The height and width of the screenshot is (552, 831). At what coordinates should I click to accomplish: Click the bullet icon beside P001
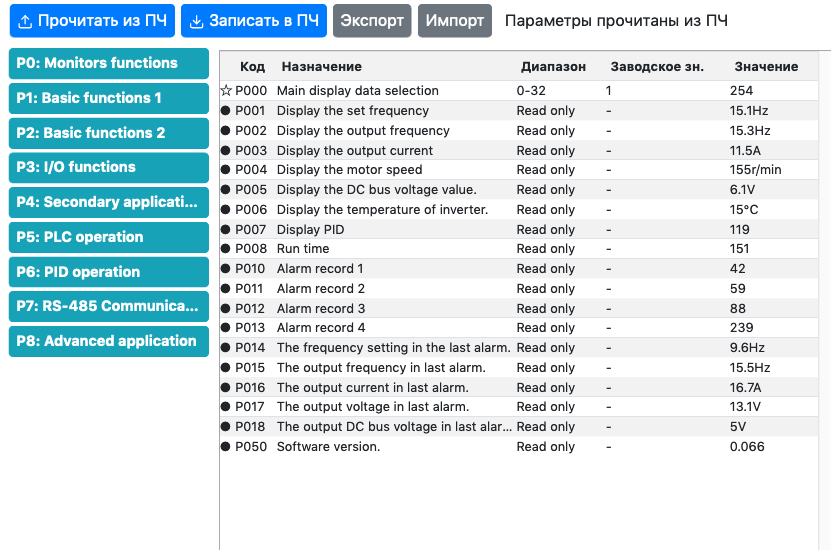pos(226,111)
